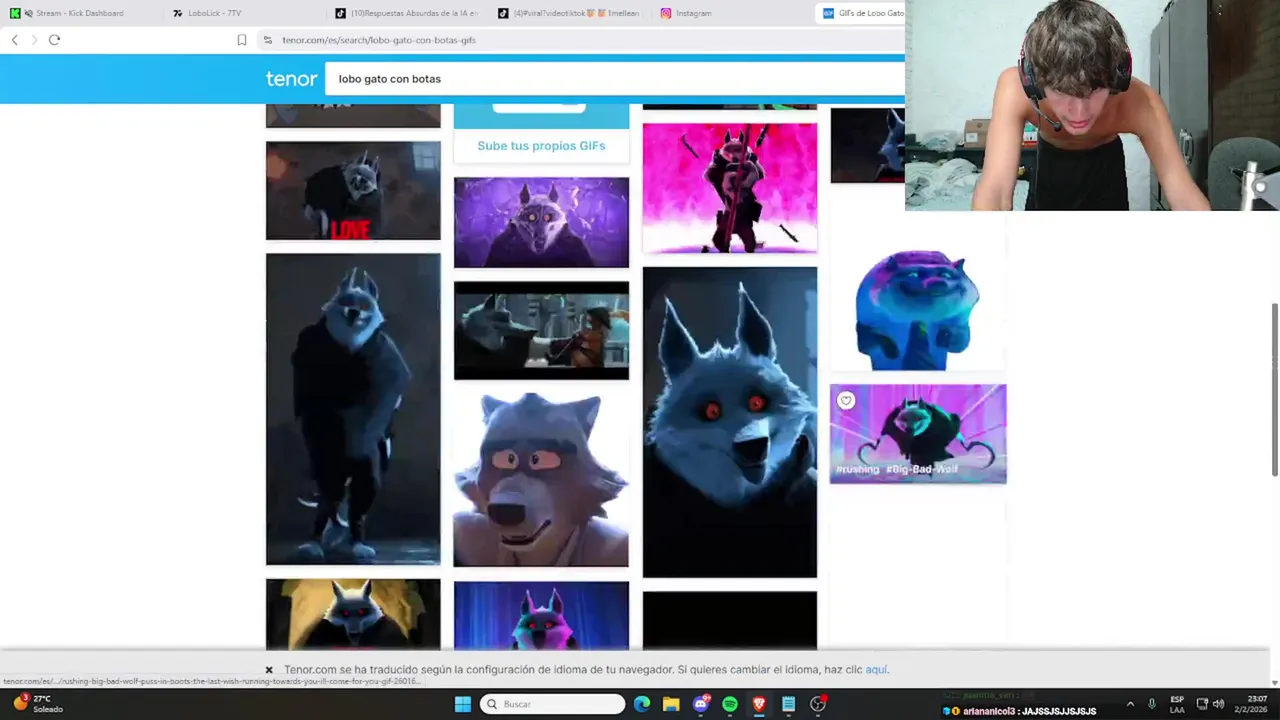Open File Explorer from the taskbar
The image size is (1280, 720).
[671, 704]
